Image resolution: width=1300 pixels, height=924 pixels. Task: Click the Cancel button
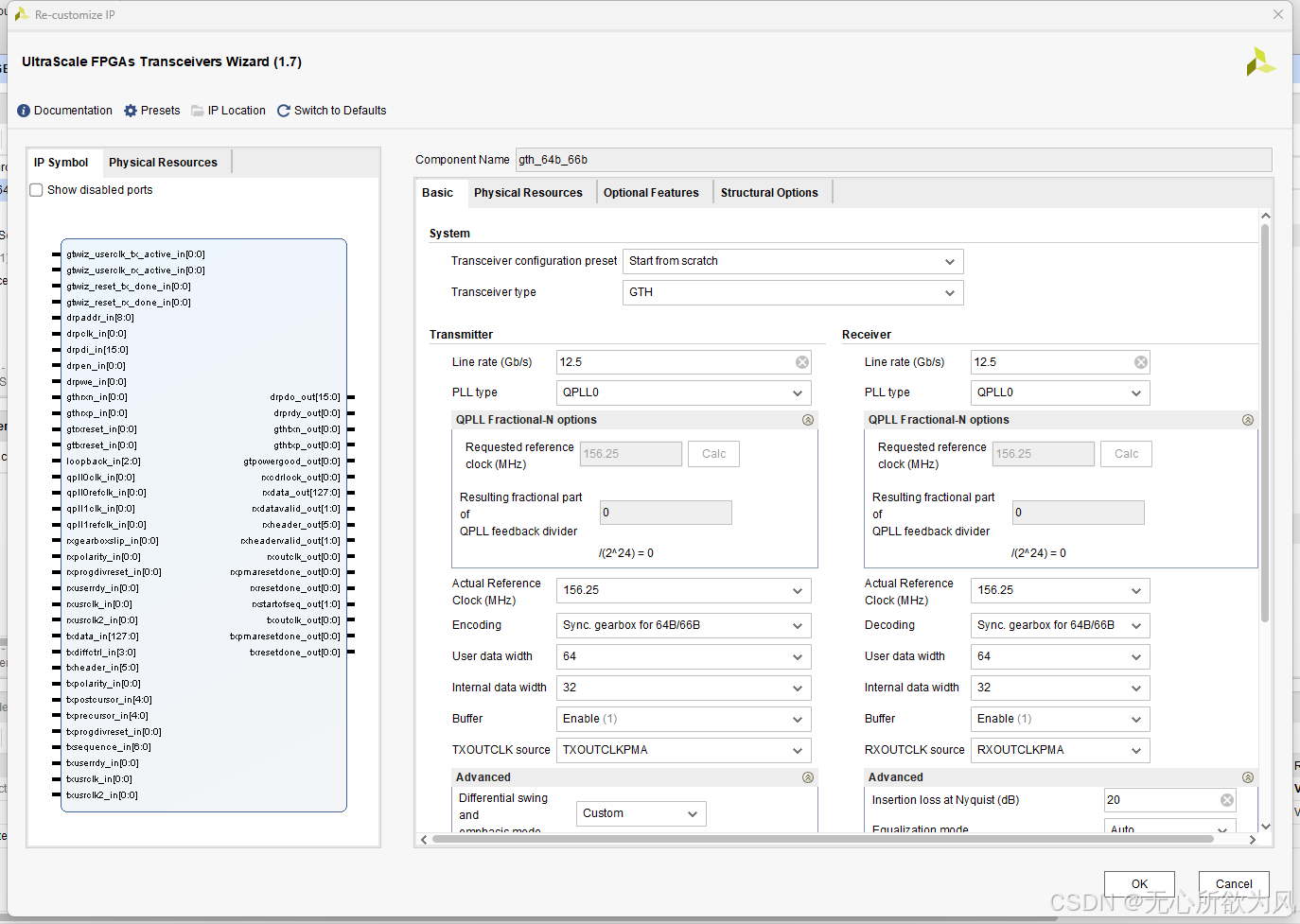(x=1234, y=884)
